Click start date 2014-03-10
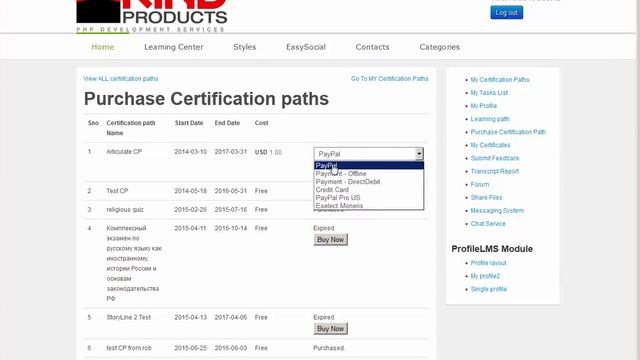The width and height of the screenshot is (640, 360). (x=191, y=151)
